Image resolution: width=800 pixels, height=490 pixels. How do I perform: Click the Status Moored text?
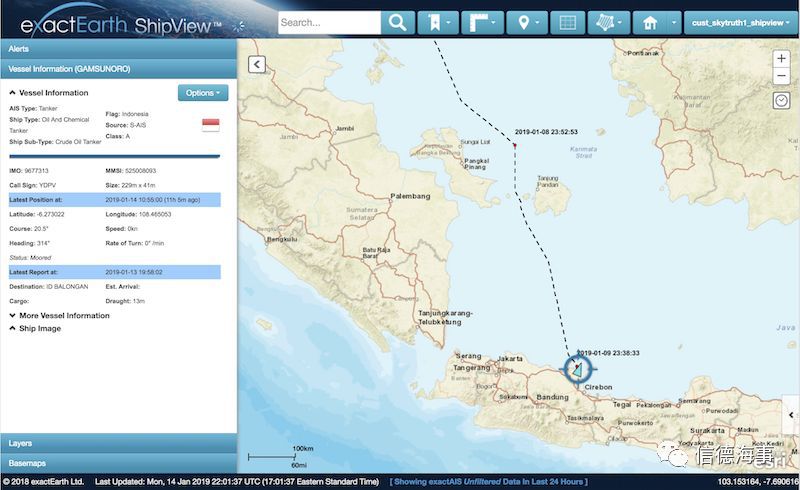pos(30,258)
